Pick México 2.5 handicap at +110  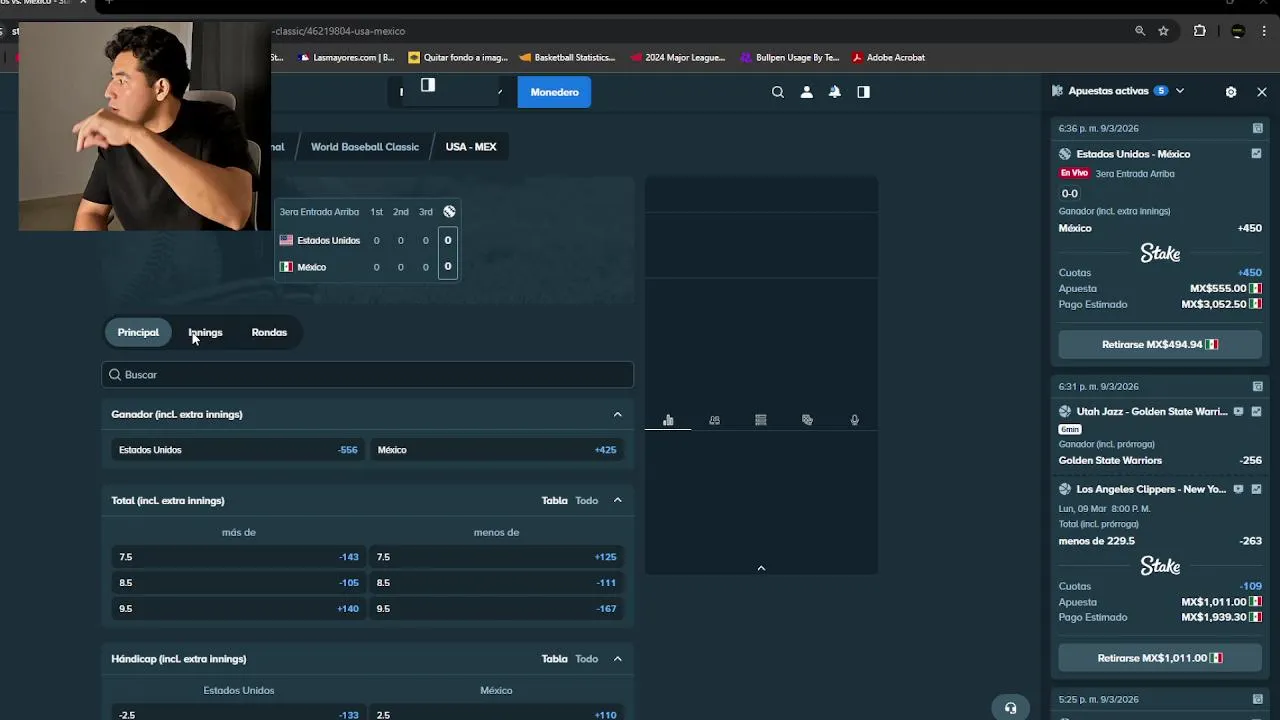497,714
